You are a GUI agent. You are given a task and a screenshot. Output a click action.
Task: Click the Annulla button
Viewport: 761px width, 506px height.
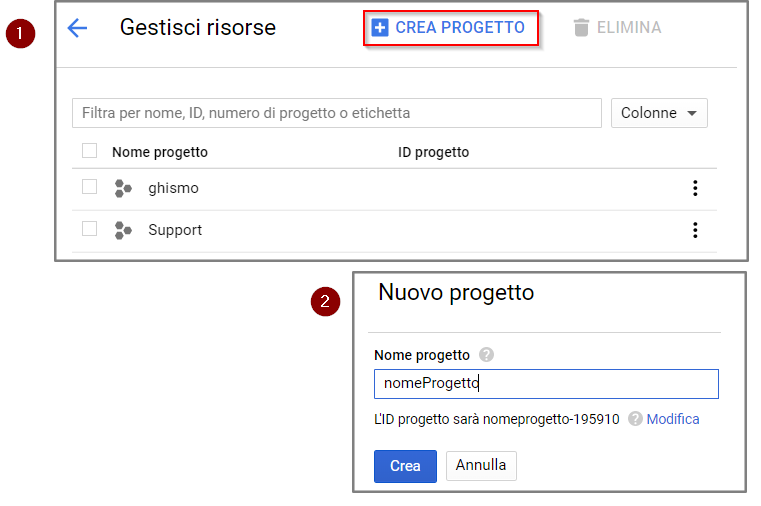(x=481, y=466)
